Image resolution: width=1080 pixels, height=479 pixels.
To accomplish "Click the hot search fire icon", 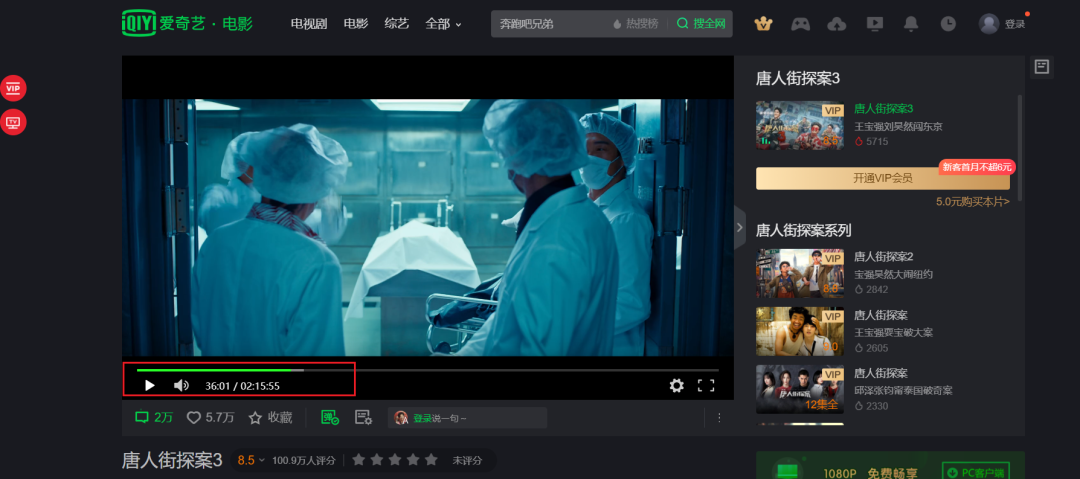I will tap(617, 24).
